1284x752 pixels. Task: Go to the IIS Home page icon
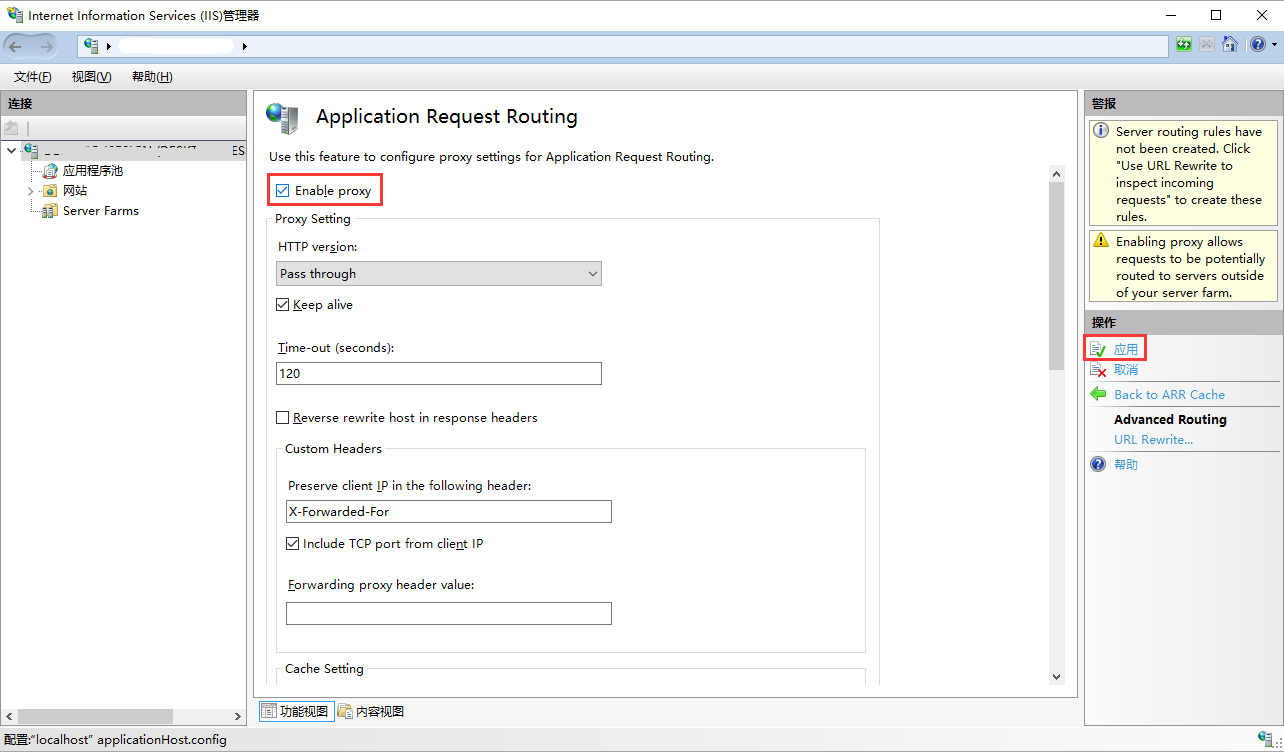[1230, 45]
